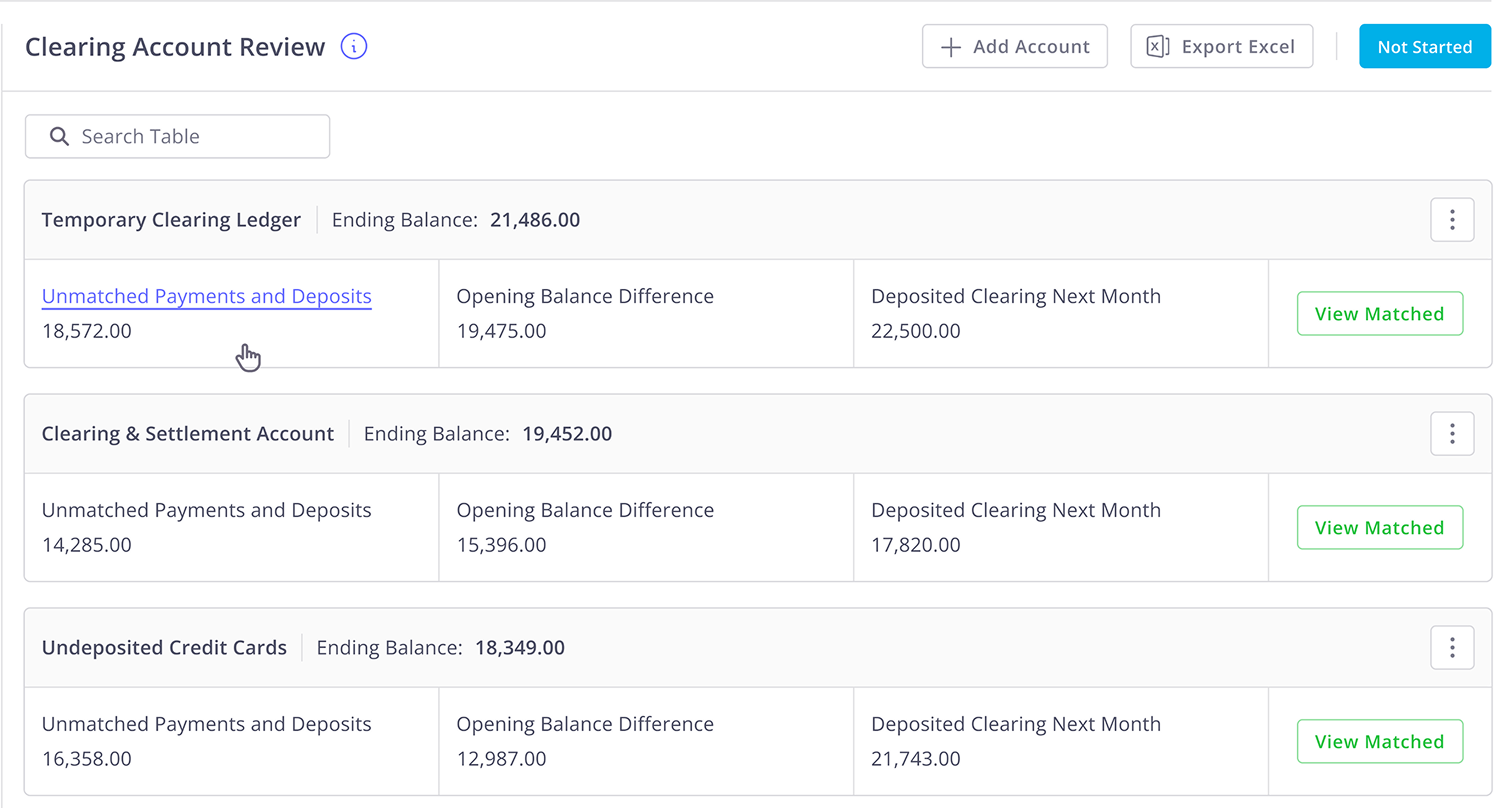Select Undeposited Credit Cards header row
The image size is (1500, 808).
click(x=757, y=648)
